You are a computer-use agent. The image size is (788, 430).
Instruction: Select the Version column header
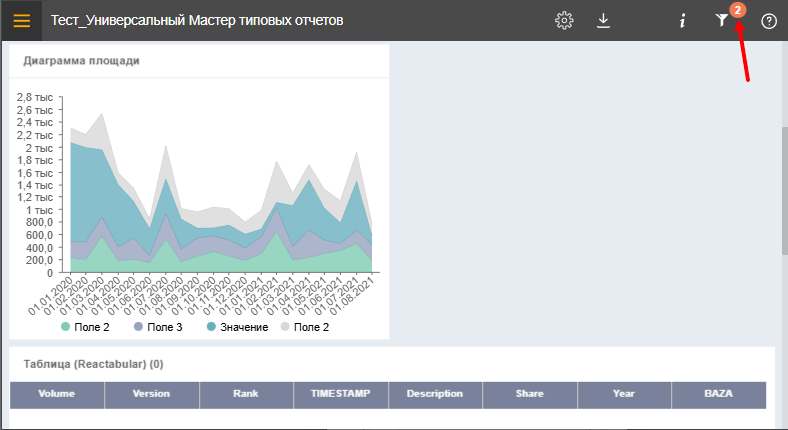[x=152, y=394]
